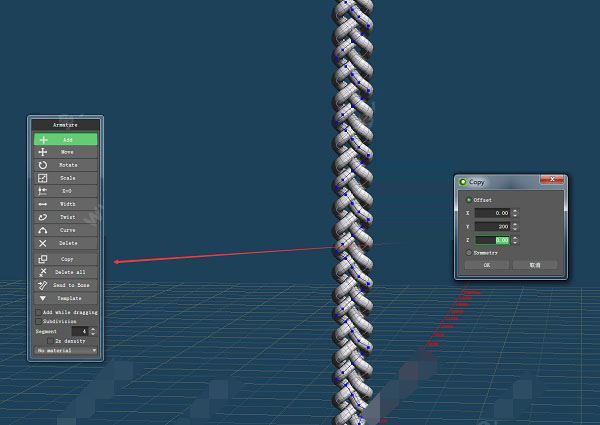The height and width of the screenshot is (425, 600).
Task: Toggle the Subdivision checkbox
Action: pos(38,321)
